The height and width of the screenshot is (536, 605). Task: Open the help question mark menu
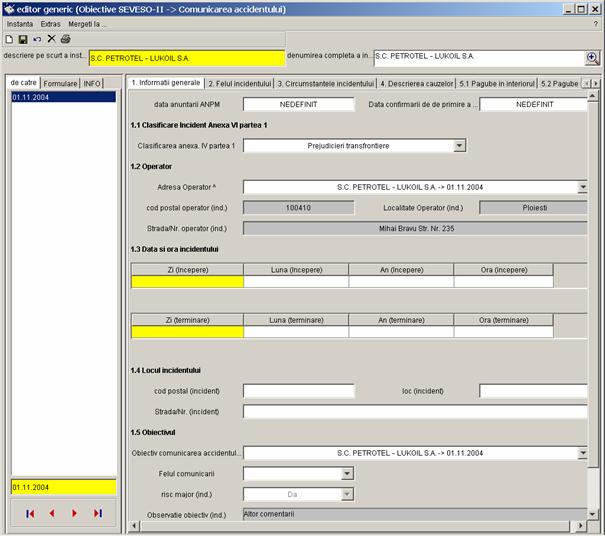595,23
